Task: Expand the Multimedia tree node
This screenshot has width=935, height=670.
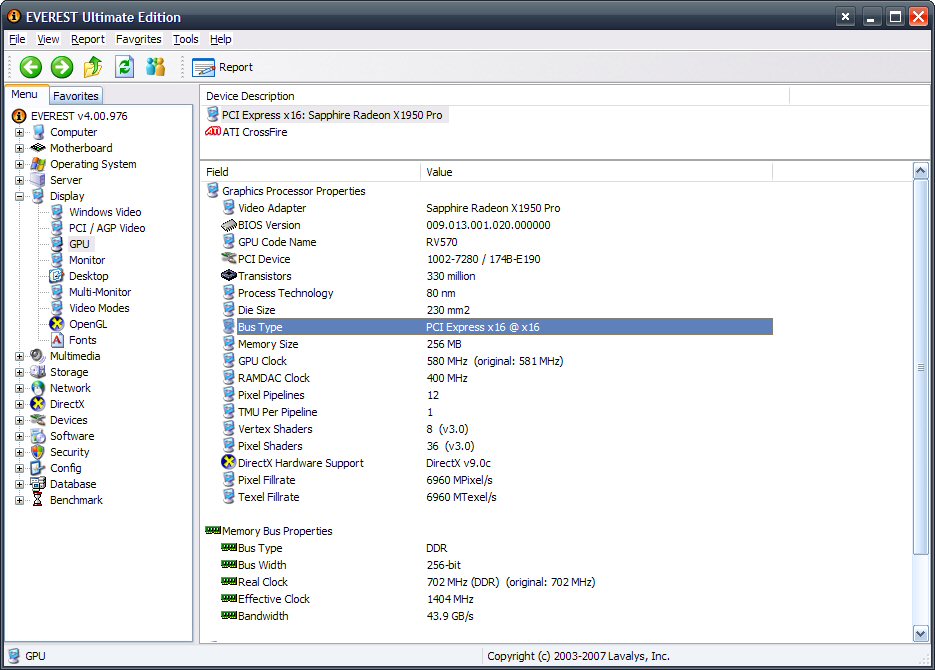Action: [19, 356]
